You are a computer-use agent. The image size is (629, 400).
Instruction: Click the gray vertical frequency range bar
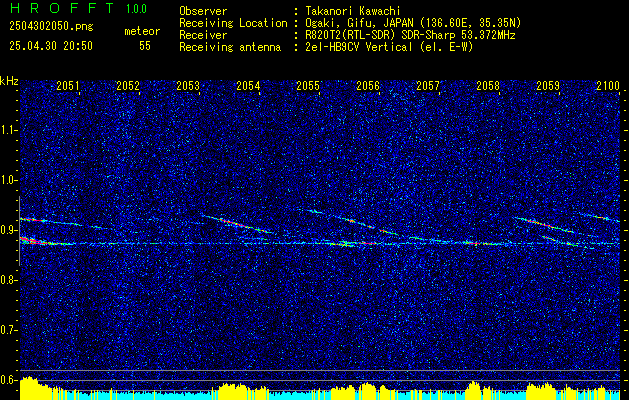click(19, 231)
